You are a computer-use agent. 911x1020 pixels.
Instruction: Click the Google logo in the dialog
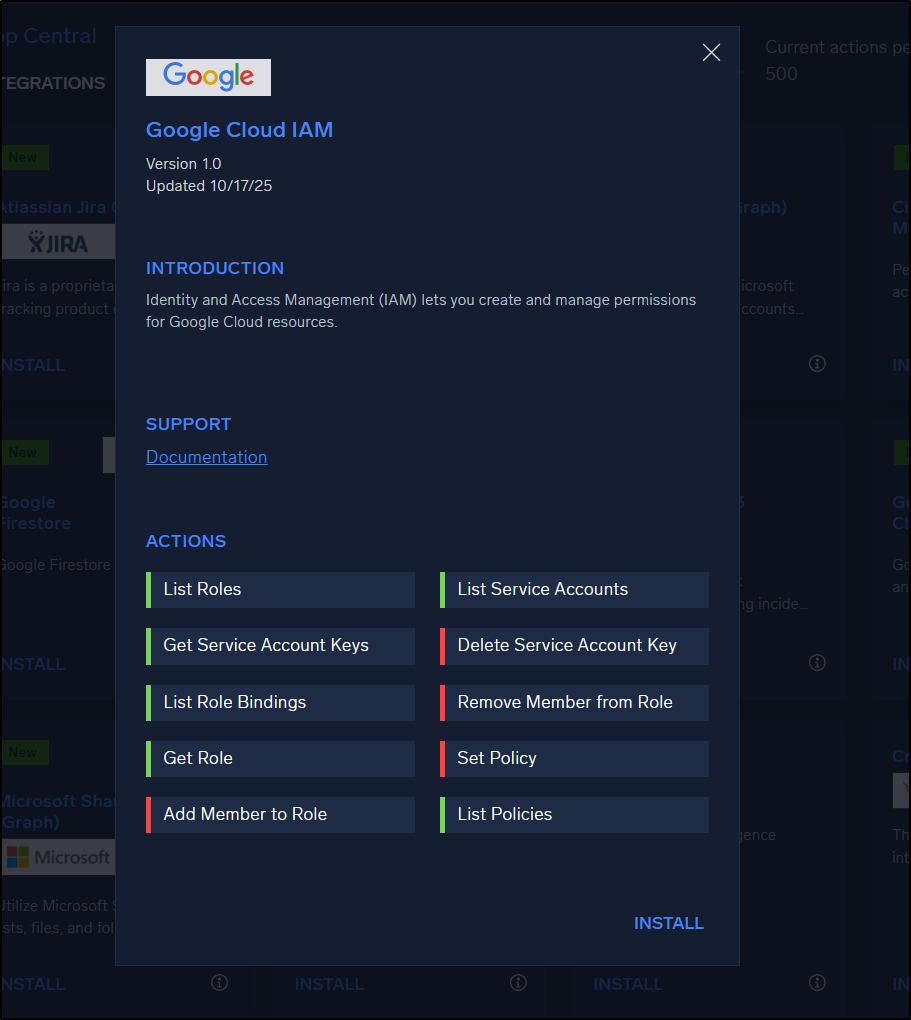(x=208, y=78)
